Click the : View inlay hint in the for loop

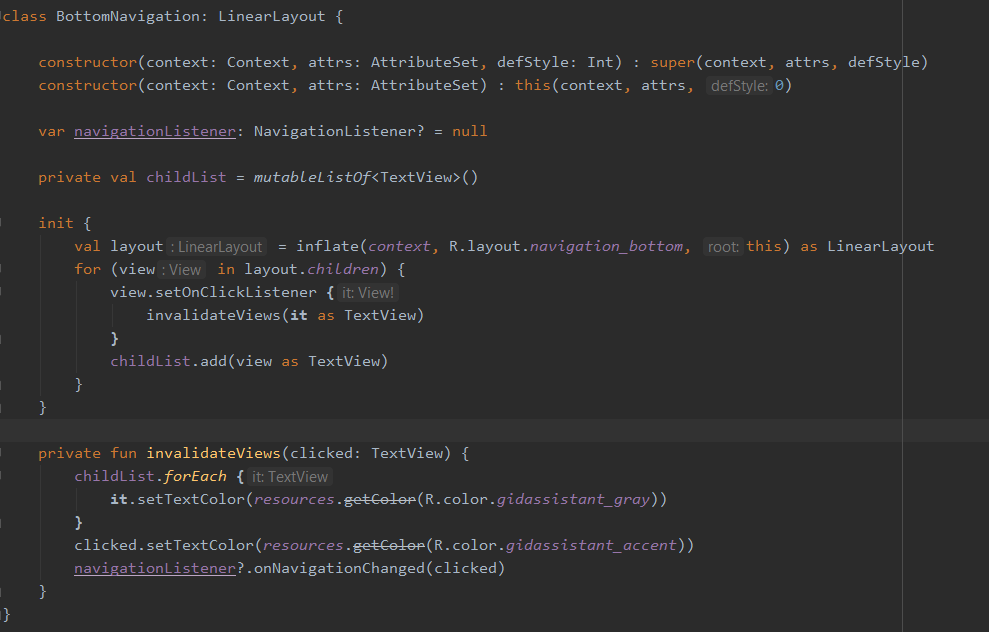click(x=181, y=270)
